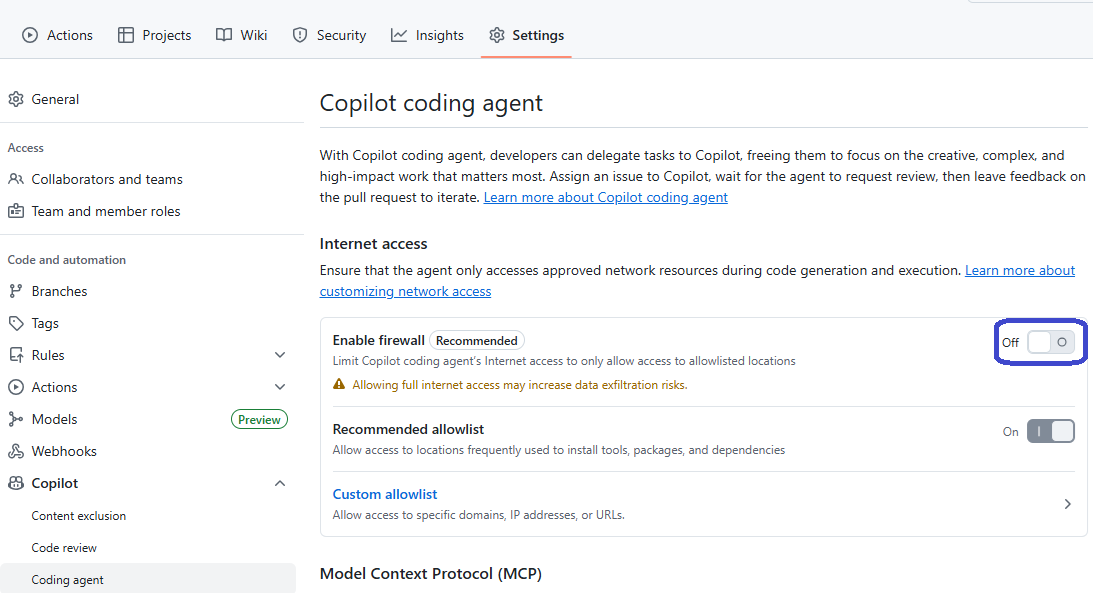1096x593 pixels.
Task: Select Content exclusion in sidebar
Action: pos(79,516)
